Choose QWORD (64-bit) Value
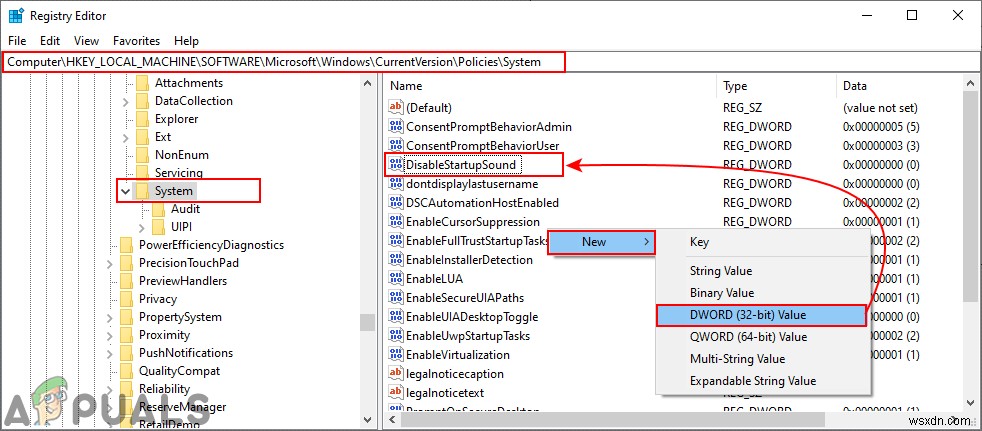Screen dimensions: 982x431 tap(763, 337)
